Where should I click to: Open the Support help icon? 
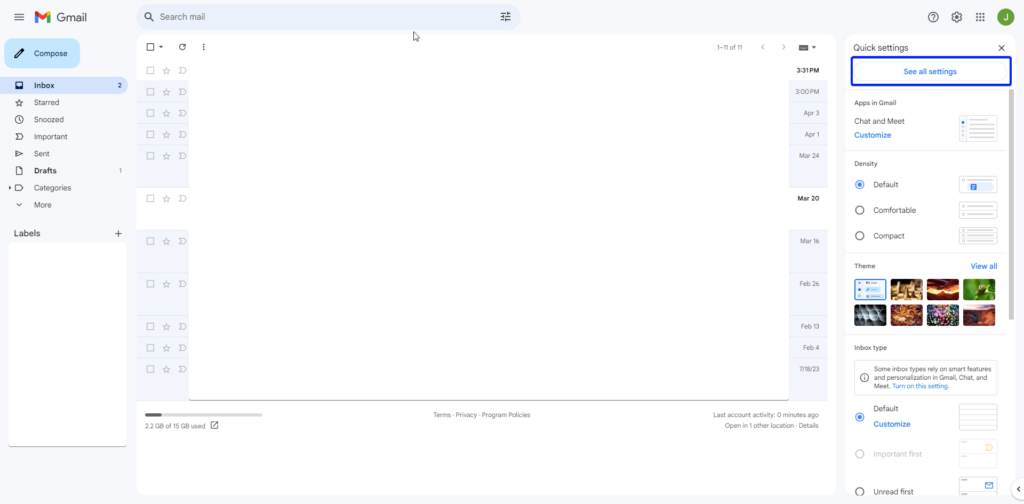[x=933, y=17]
